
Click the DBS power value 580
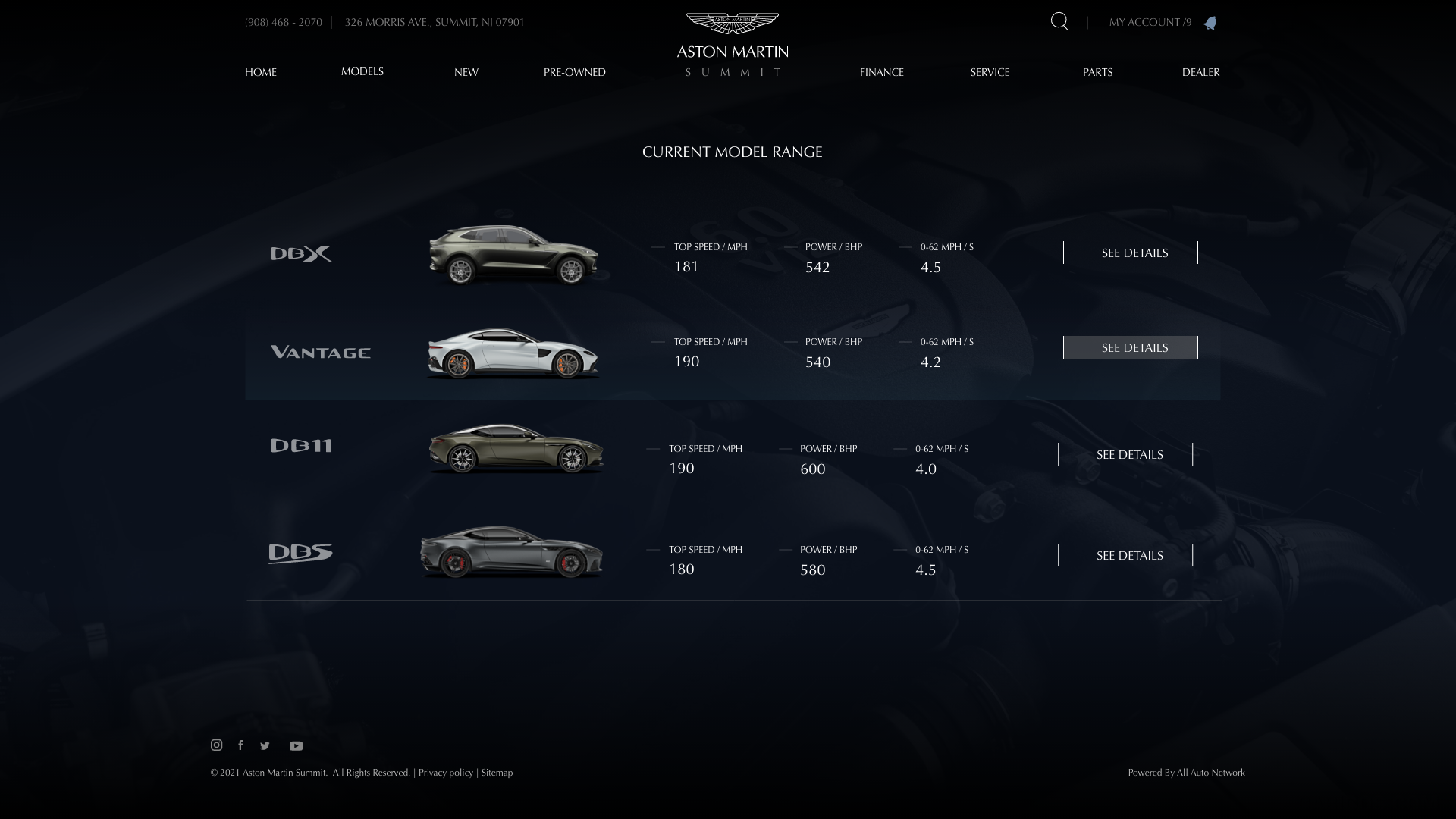click(x=813, y=570)
